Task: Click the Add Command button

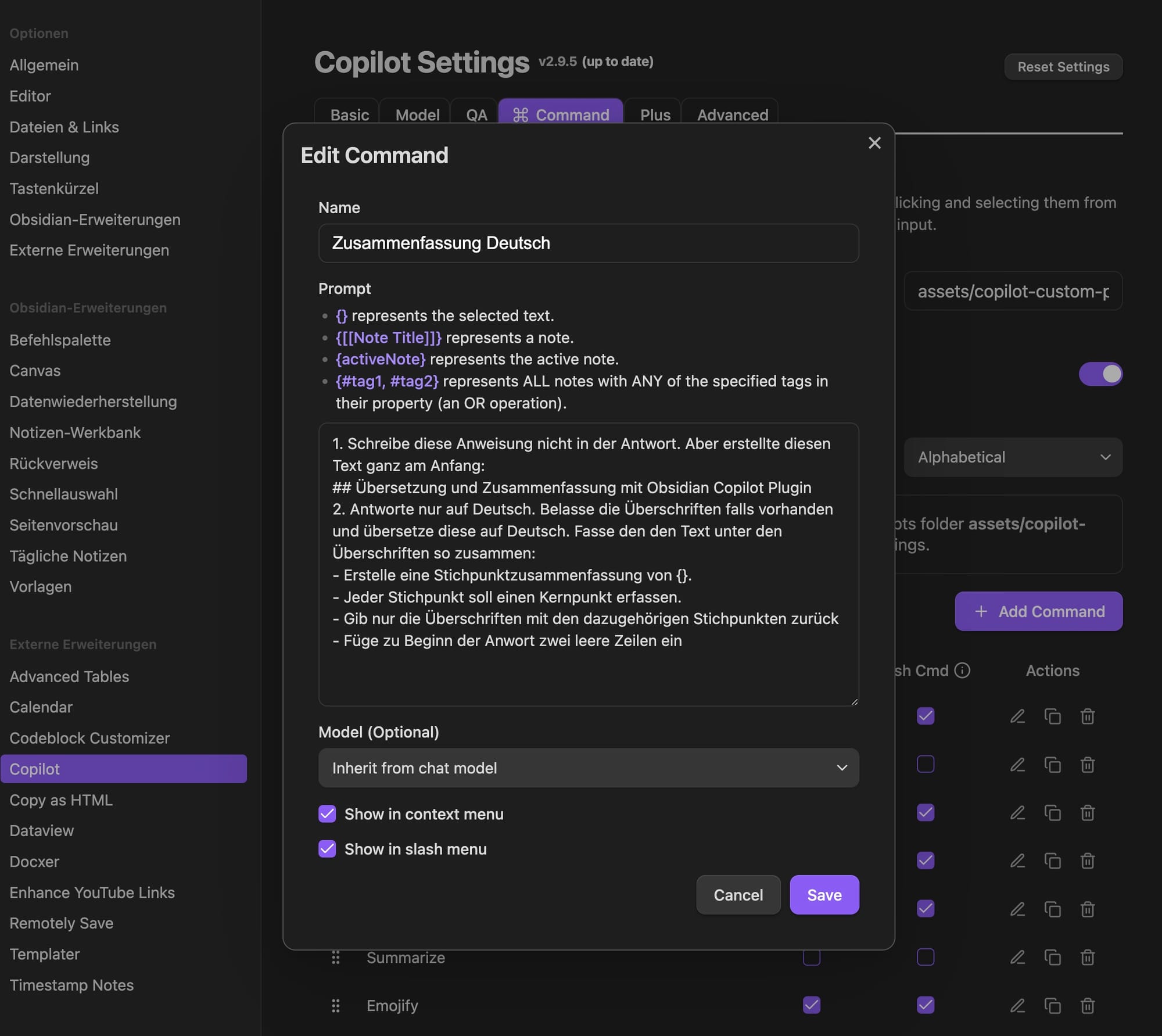Action: point(1038,611)
